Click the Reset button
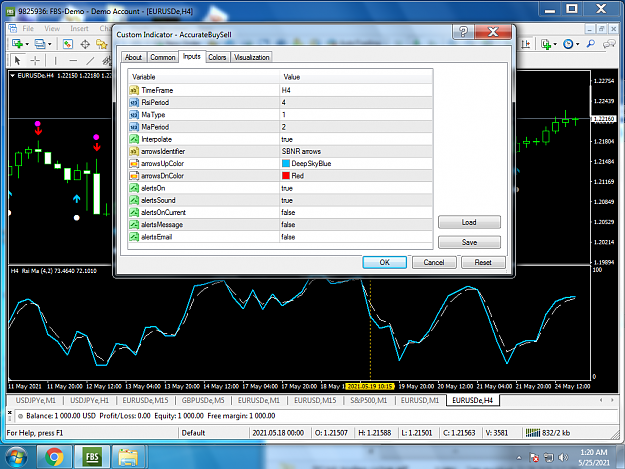 pos(483,262)
